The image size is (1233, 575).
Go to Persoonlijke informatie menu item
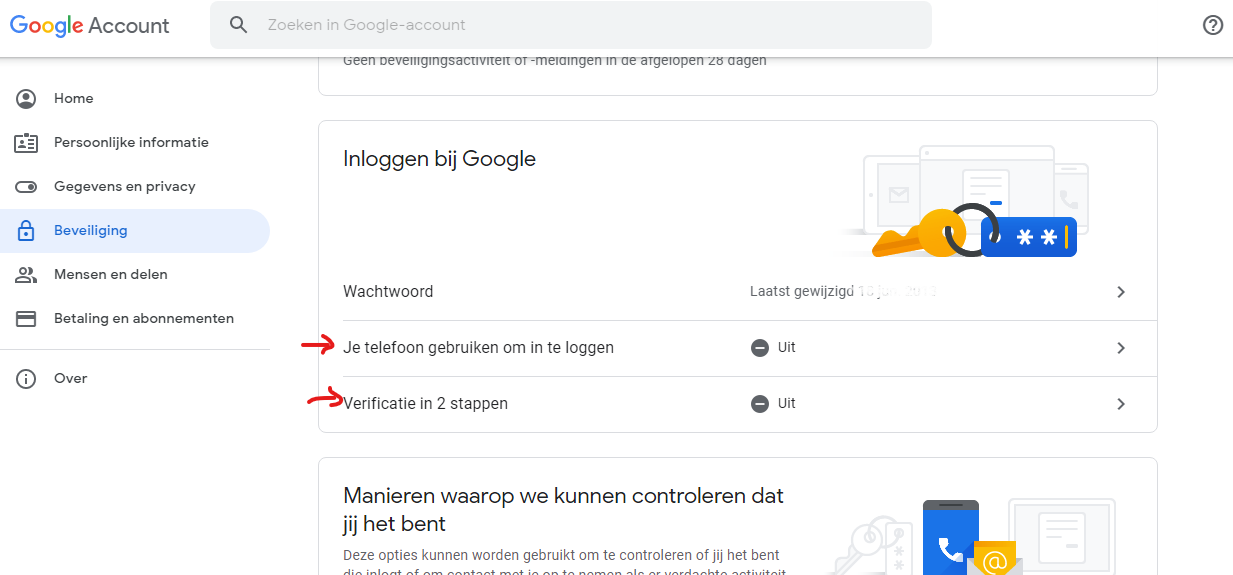tap(131, 143)
